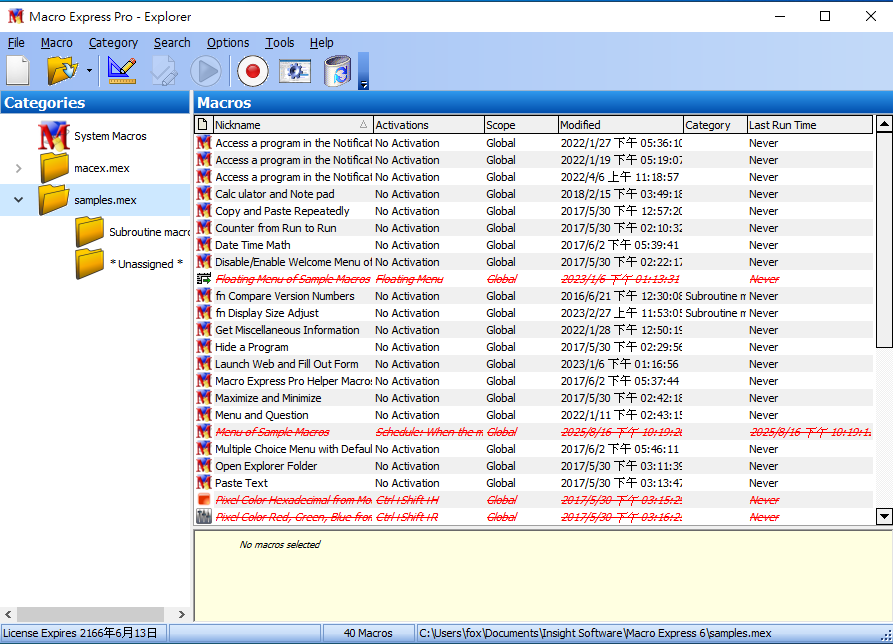
Task: Click icon of Floating Menu of Sample Macros
Action: pos(204,279)
